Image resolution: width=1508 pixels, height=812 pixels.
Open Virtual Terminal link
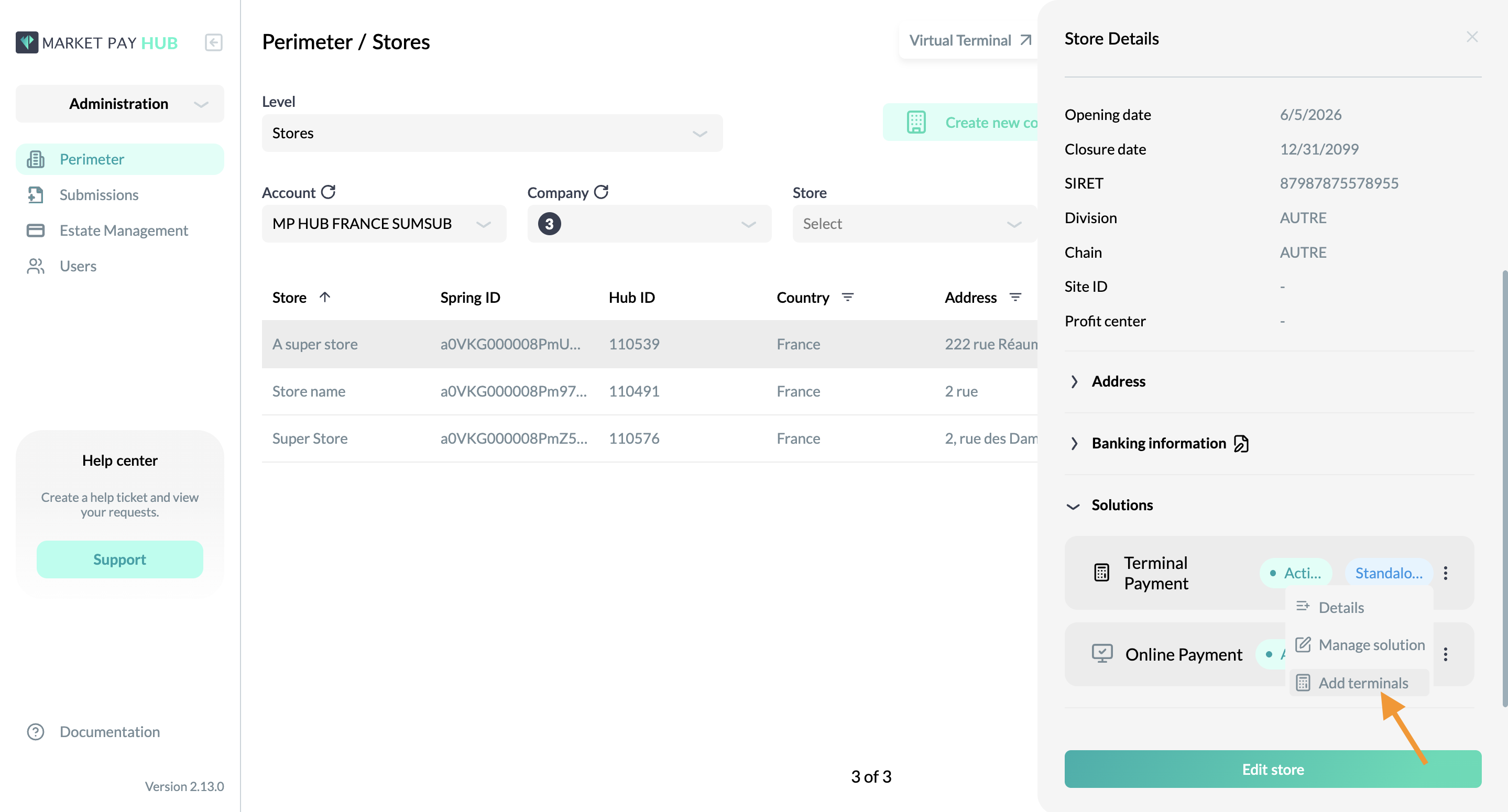pyautogui.click(x=970, y=40)
